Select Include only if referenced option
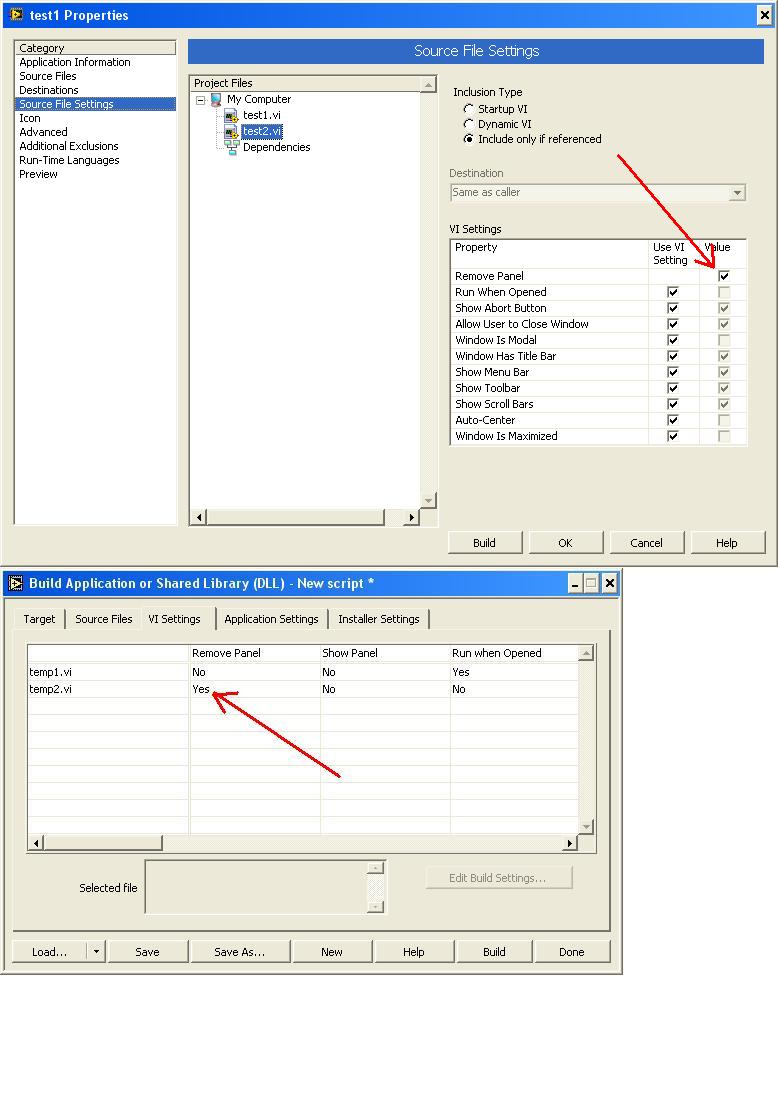778x1111 pixels. click(x=468, y=139)
